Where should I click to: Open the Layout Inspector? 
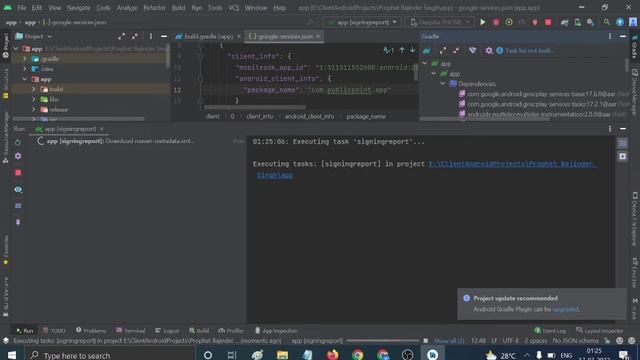tap(600, 331)
